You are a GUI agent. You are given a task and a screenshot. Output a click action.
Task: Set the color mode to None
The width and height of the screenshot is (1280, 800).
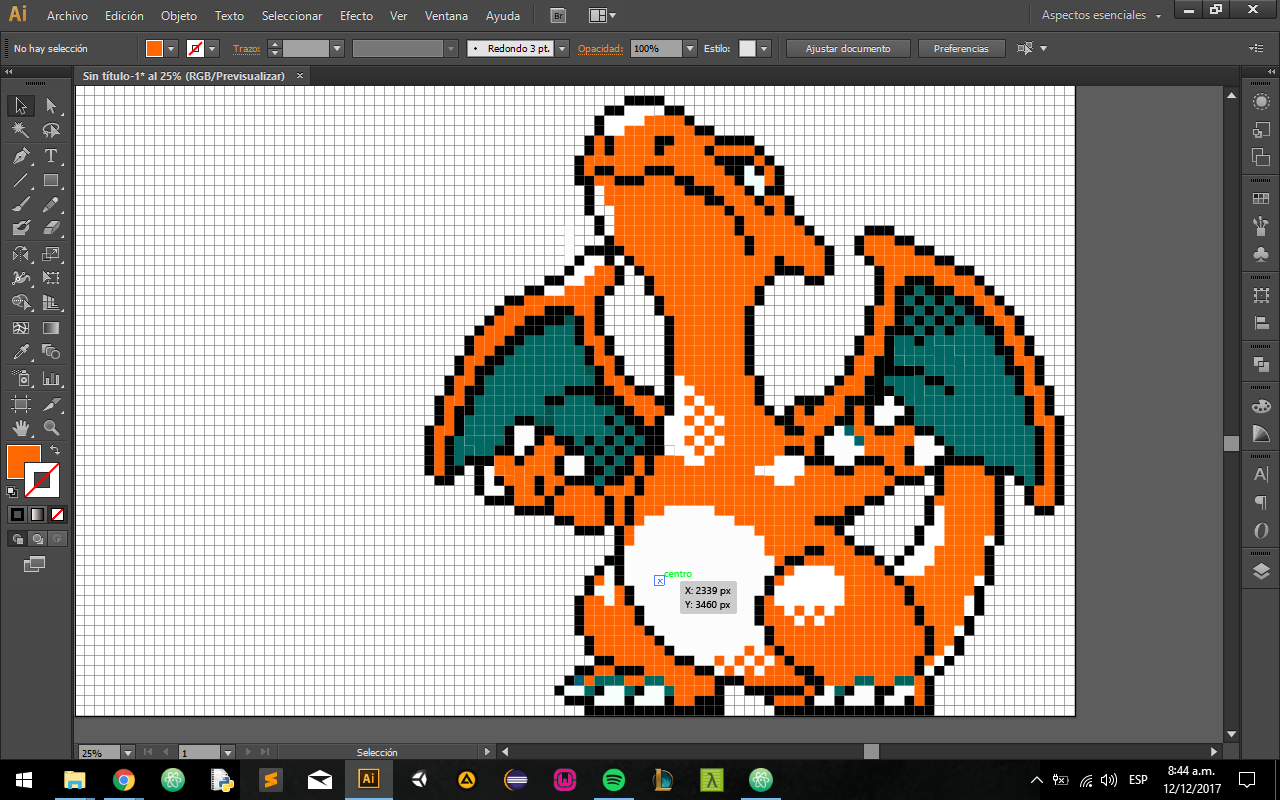[57, 514]
